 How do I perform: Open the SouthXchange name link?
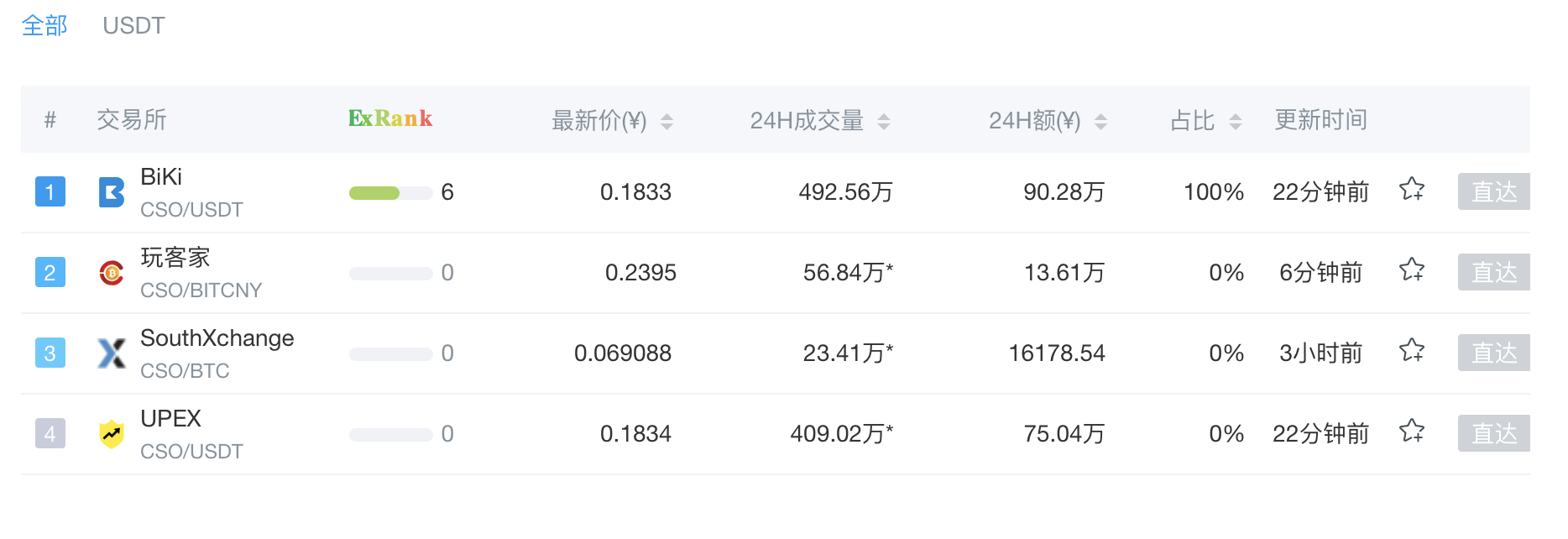pyautogui.click(x=217, y=338)
